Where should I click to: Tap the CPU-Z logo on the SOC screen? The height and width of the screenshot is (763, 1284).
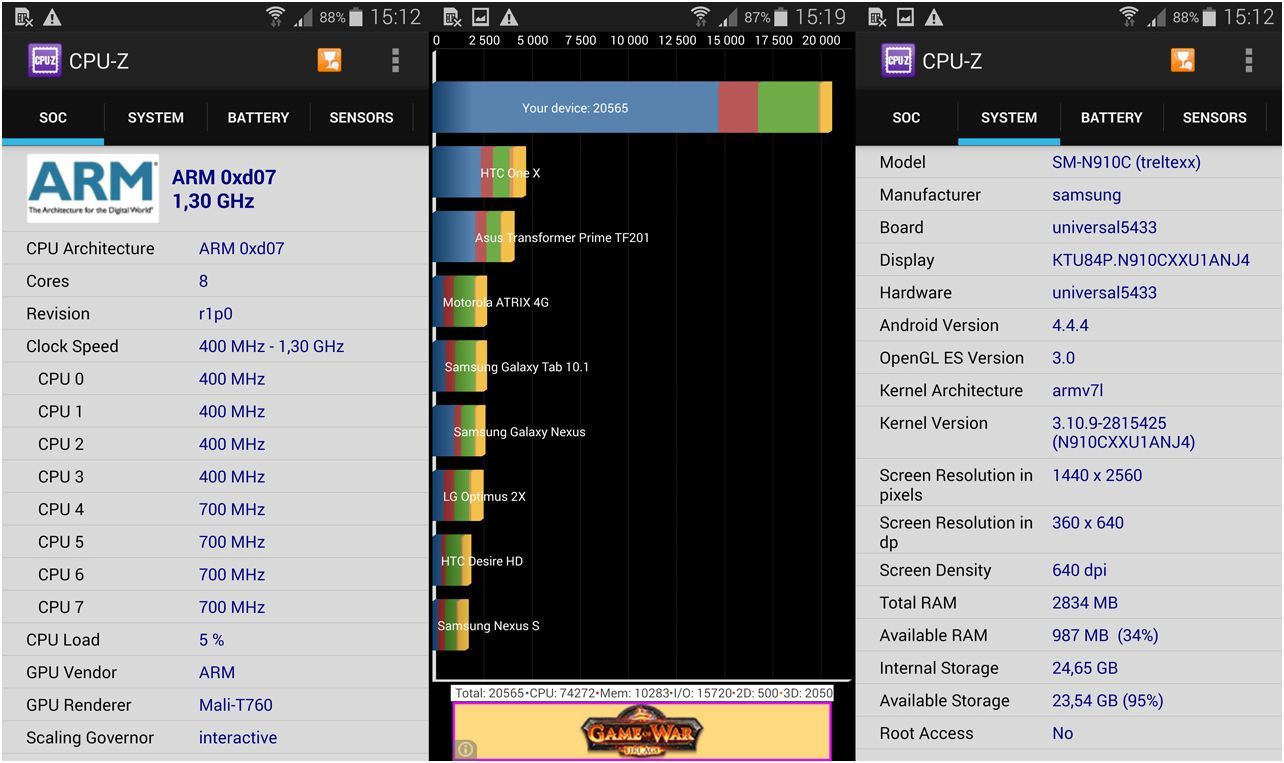45,61
